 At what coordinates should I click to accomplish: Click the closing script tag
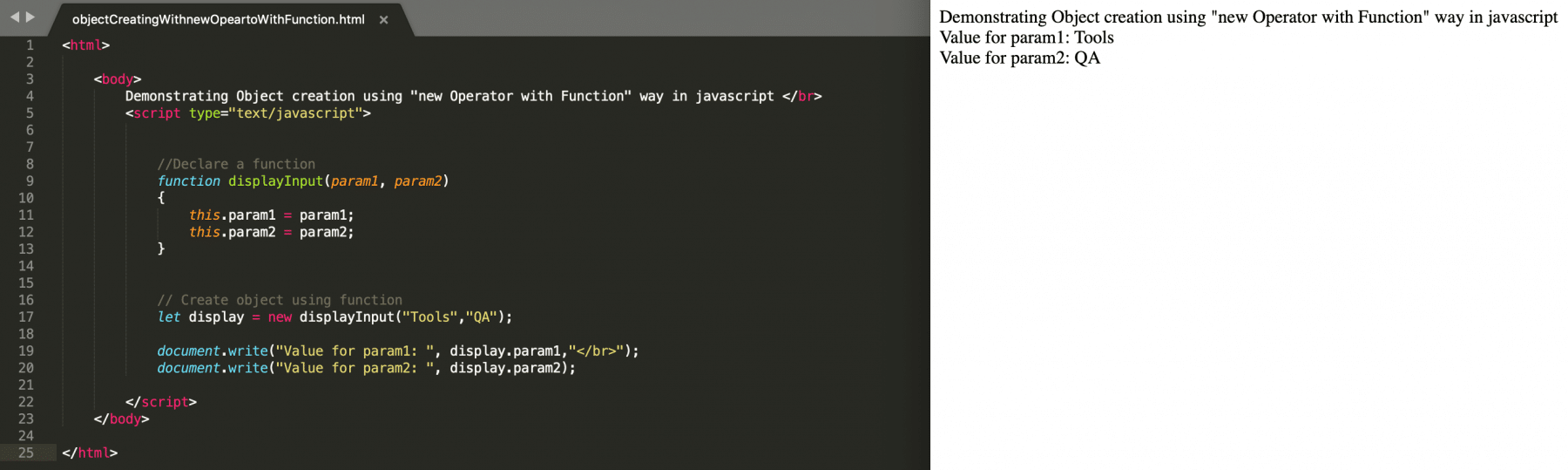tap(161, 402)
